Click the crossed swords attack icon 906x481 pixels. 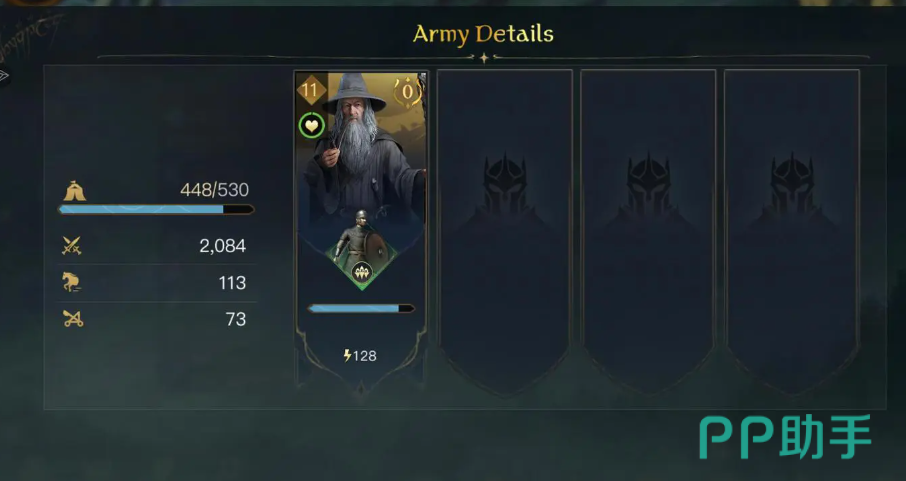[72, 246]
